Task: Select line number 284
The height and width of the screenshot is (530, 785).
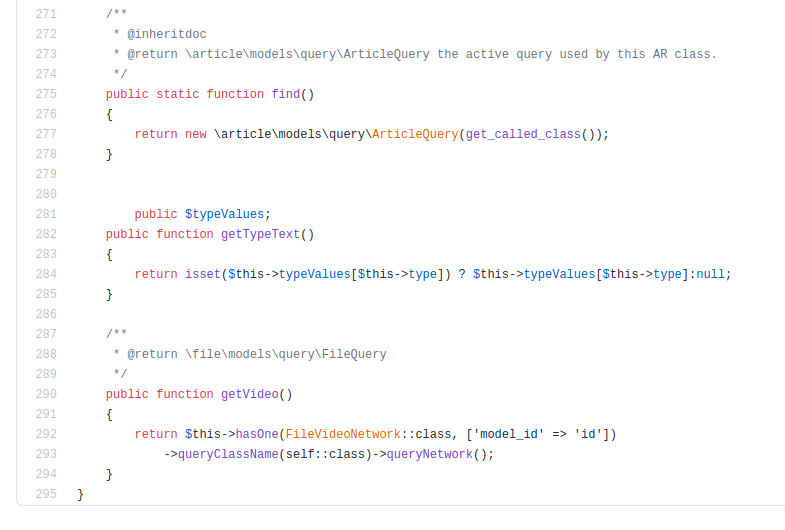Action: point(46,274)
